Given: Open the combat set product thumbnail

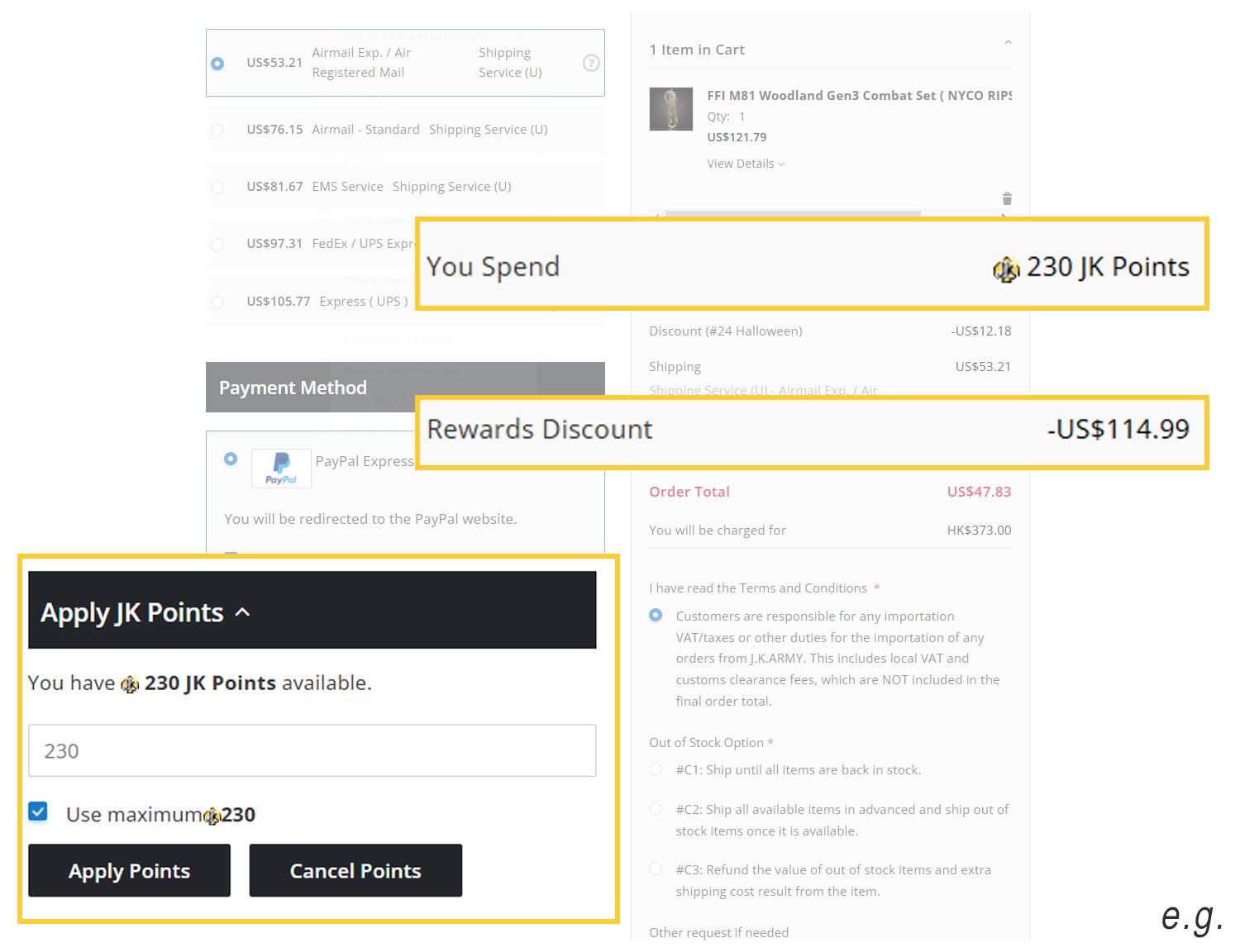Looking at the screenshot, I should click(670, 109).
